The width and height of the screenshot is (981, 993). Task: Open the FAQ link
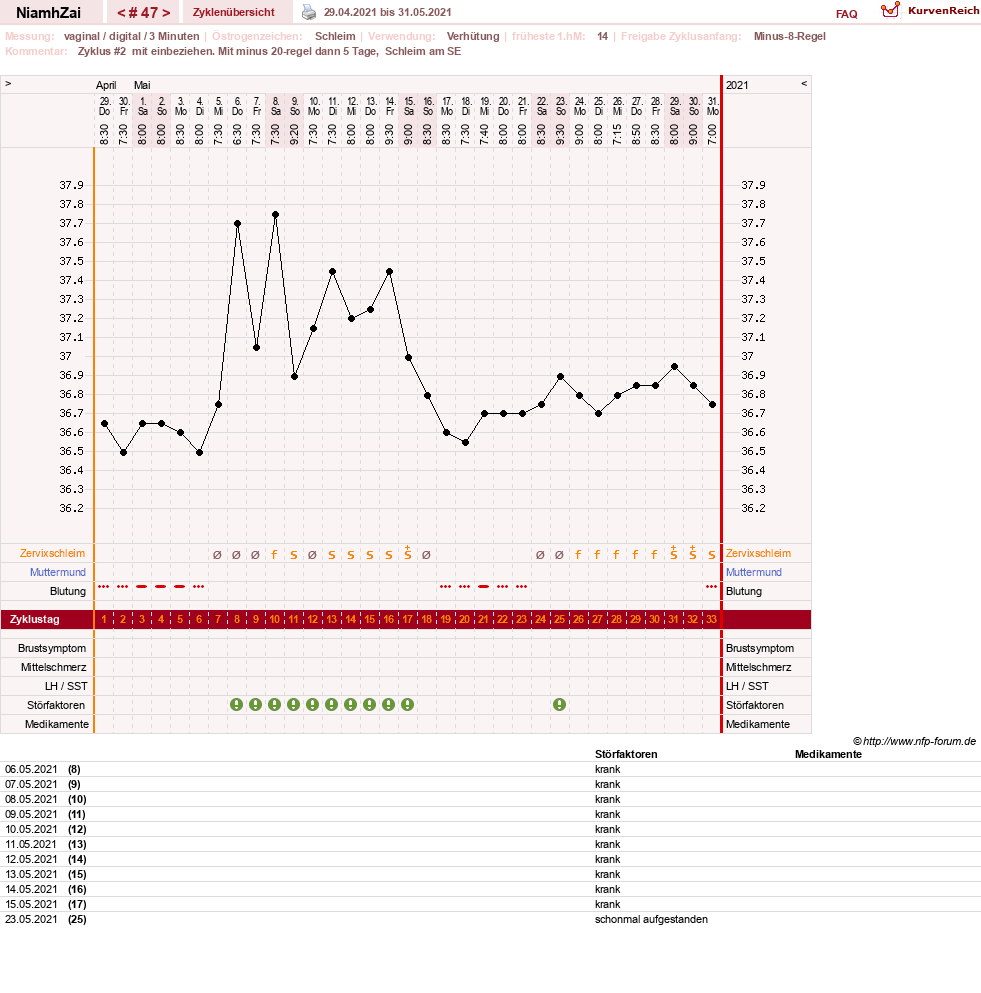coord(846,14)
